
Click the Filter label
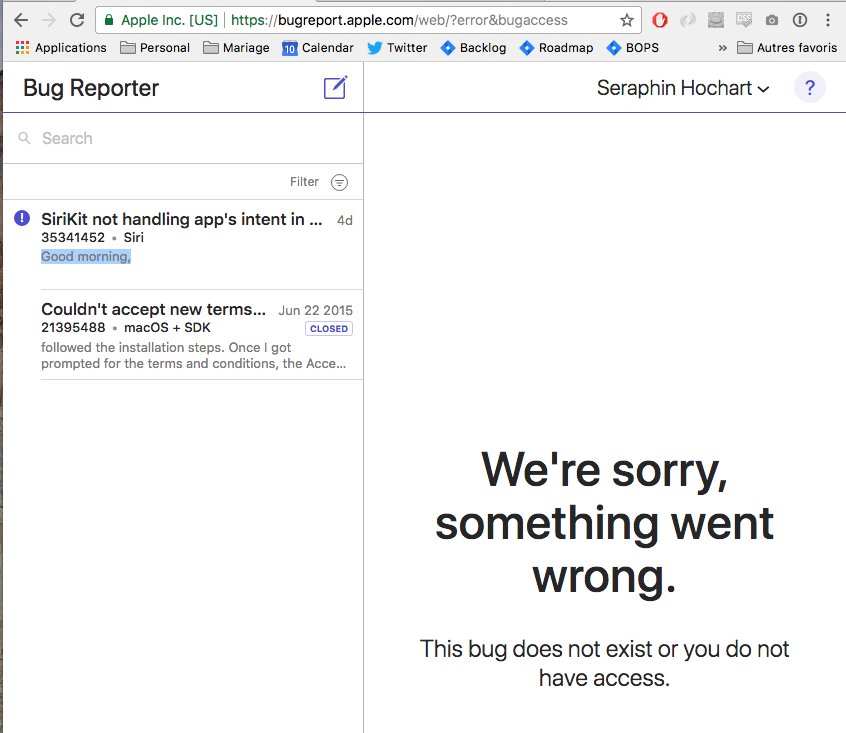tap(304, 182)
